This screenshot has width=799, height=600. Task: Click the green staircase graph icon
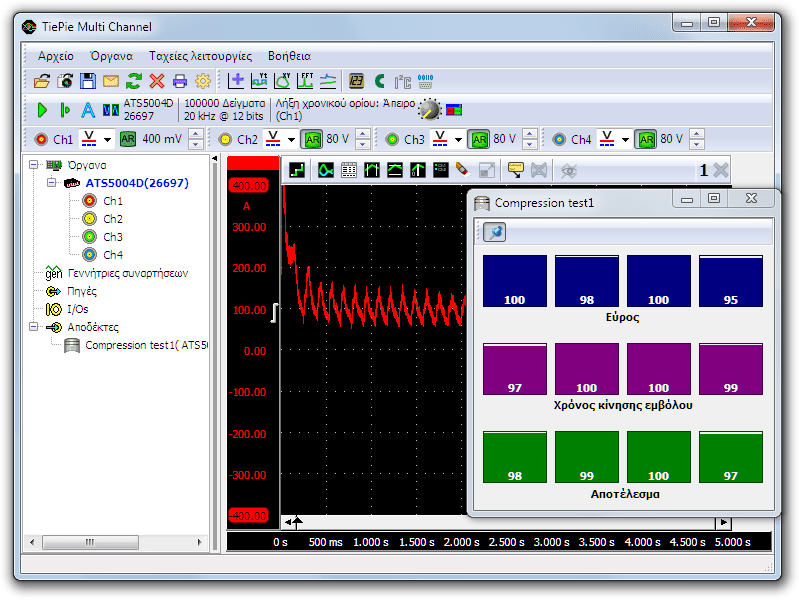point(297,170)
